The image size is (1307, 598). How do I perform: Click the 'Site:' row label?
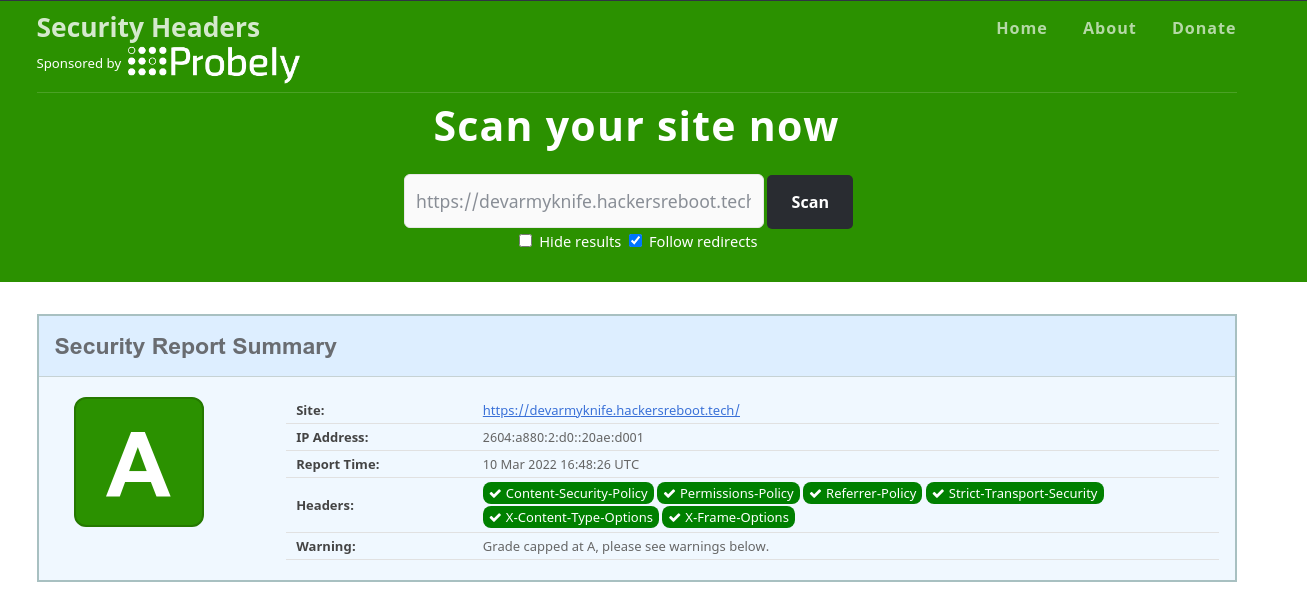pyautogui.click(x=310, y=410)
